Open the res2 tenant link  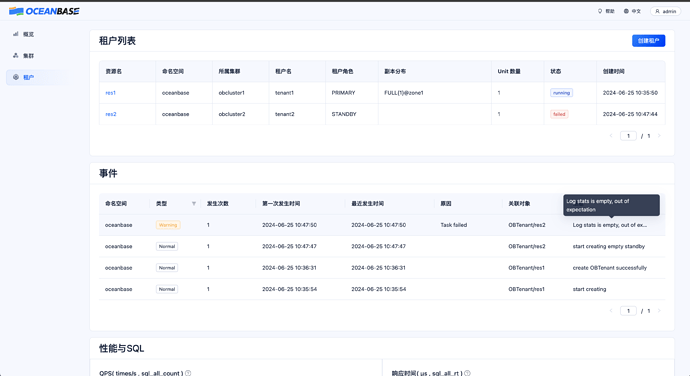tap(111, 114)
